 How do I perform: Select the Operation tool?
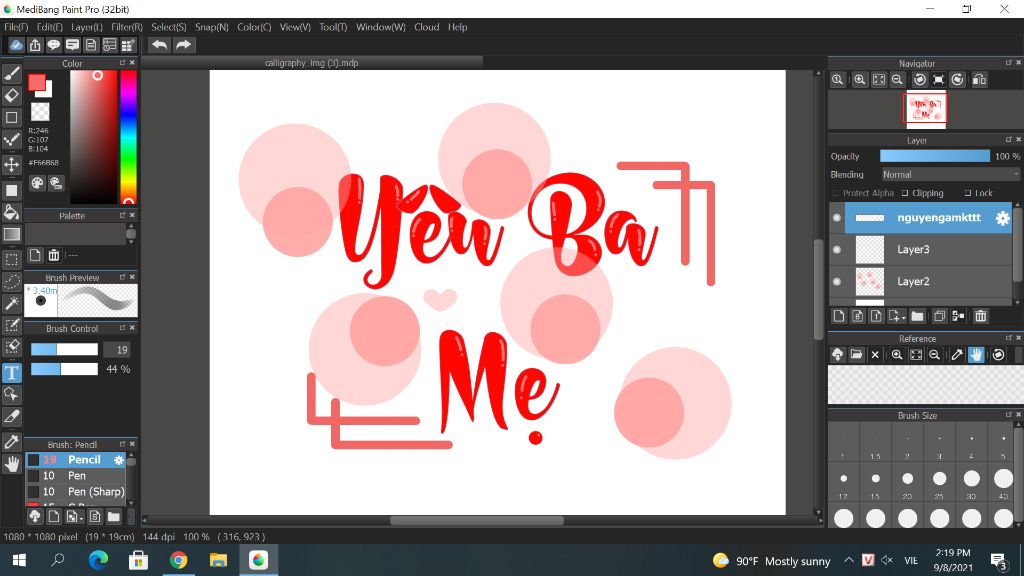click(x=12, y=394)
